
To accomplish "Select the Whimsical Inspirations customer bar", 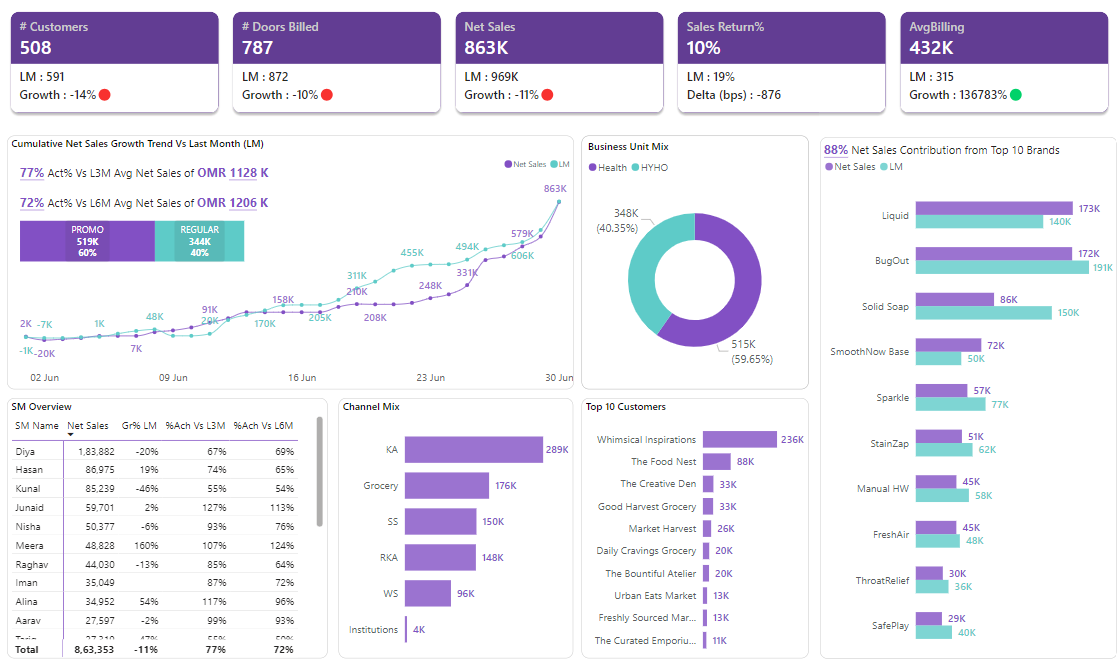I will click(x=739, y=439).
